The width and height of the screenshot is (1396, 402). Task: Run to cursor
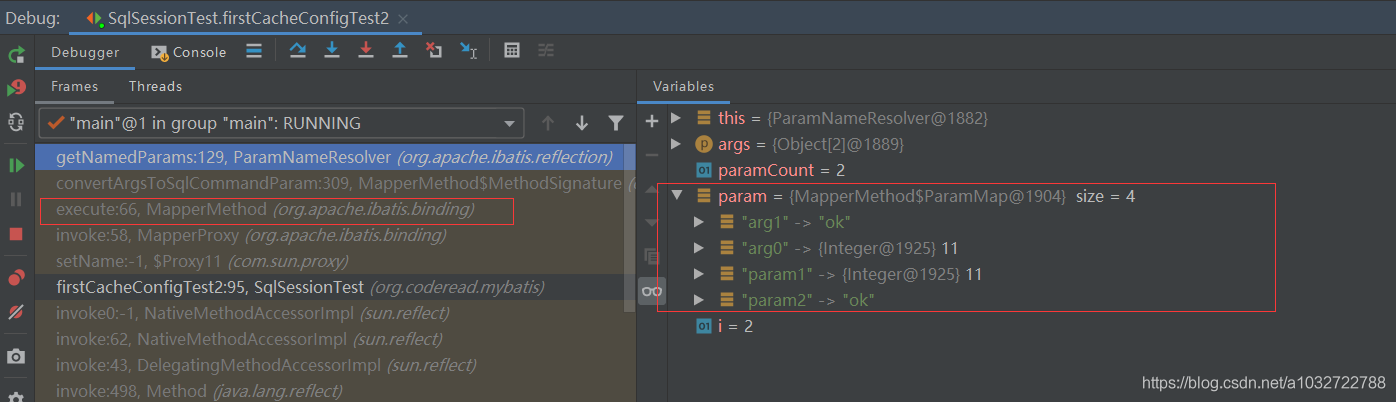click(468, 51)
